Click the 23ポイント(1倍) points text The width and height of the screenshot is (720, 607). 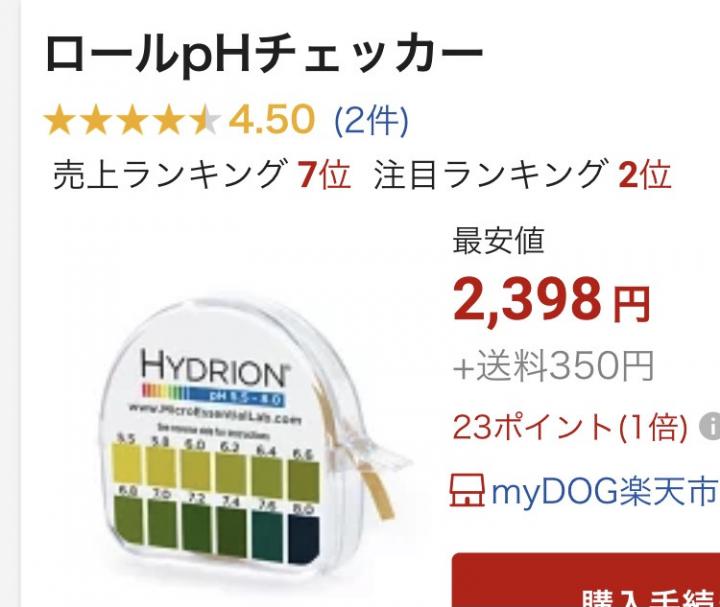click(x=570, y=427)
